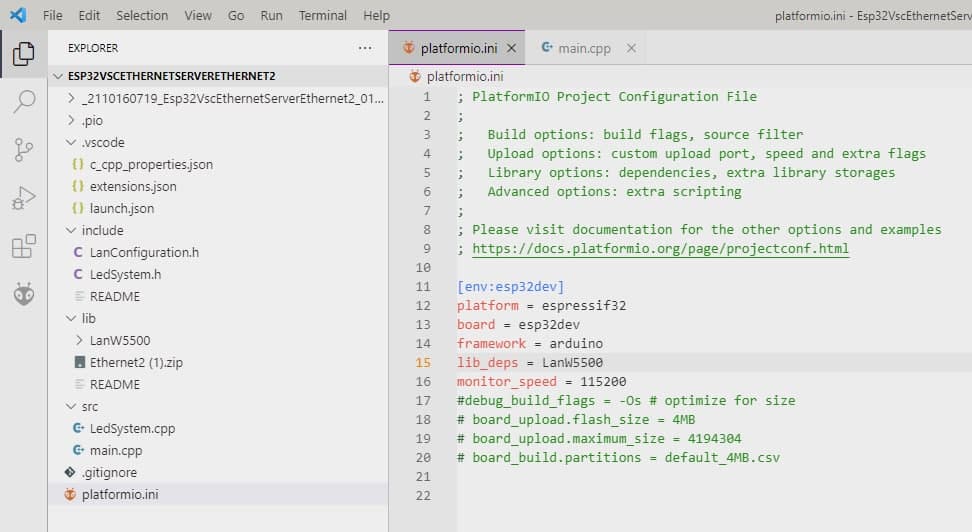The height and width of the screenshot is (532, 972).
Task: Click the breadcrumb platformio.ini icon
Action: tap(415, 76)
